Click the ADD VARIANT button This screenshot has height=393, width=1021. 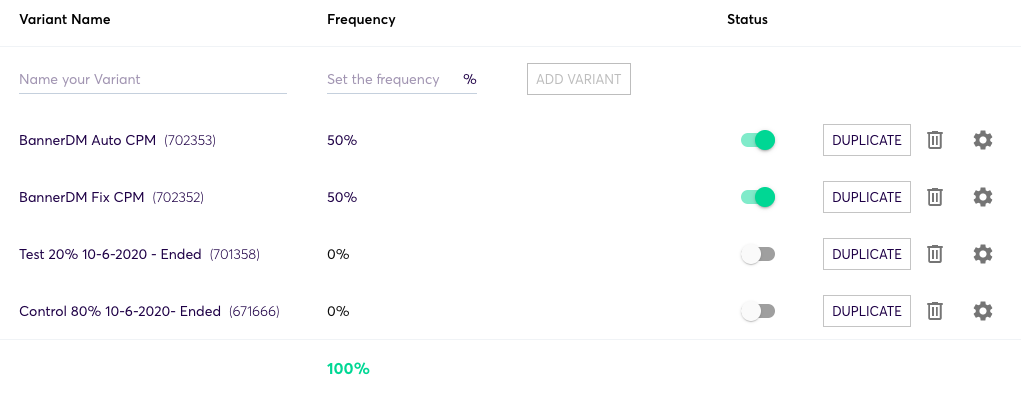pyautogui.click(x=579, y=79)
